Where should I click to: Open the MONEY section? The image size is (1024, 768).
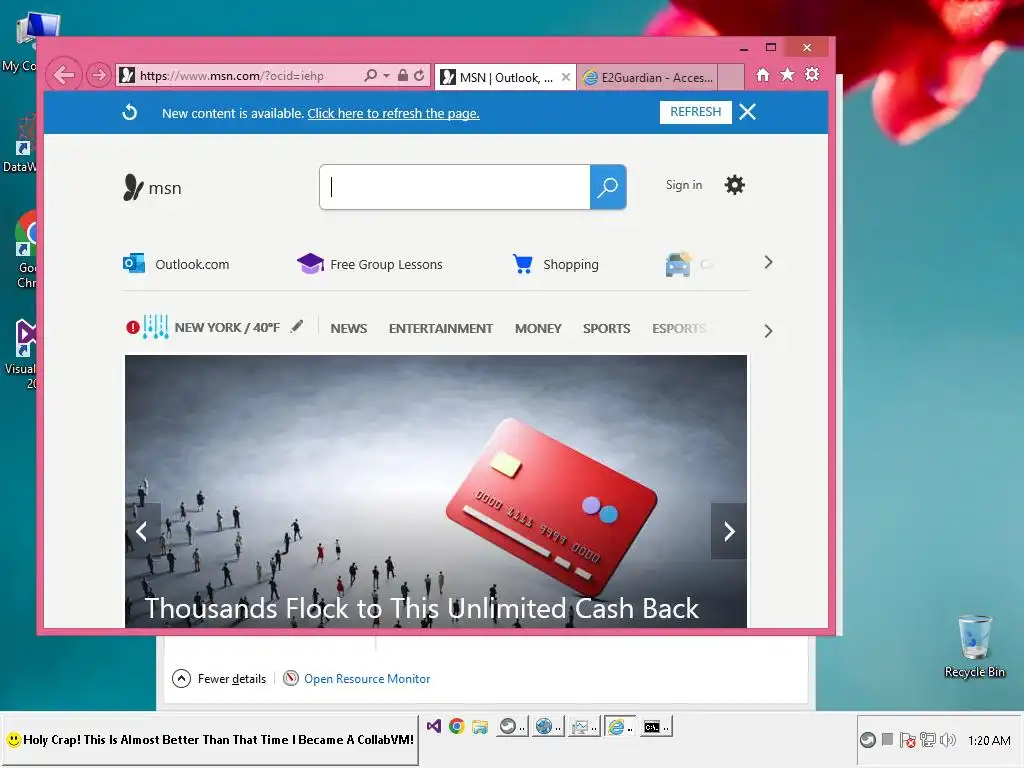(538, 328)
